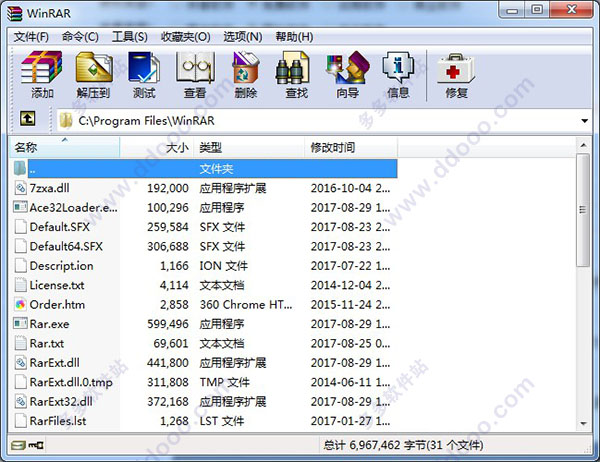Image resolution: width=600 pixels, height=462 pixels.
Task: Click the Default.SFX file icon
Action: pyautogui.click(x=20, y=227)
